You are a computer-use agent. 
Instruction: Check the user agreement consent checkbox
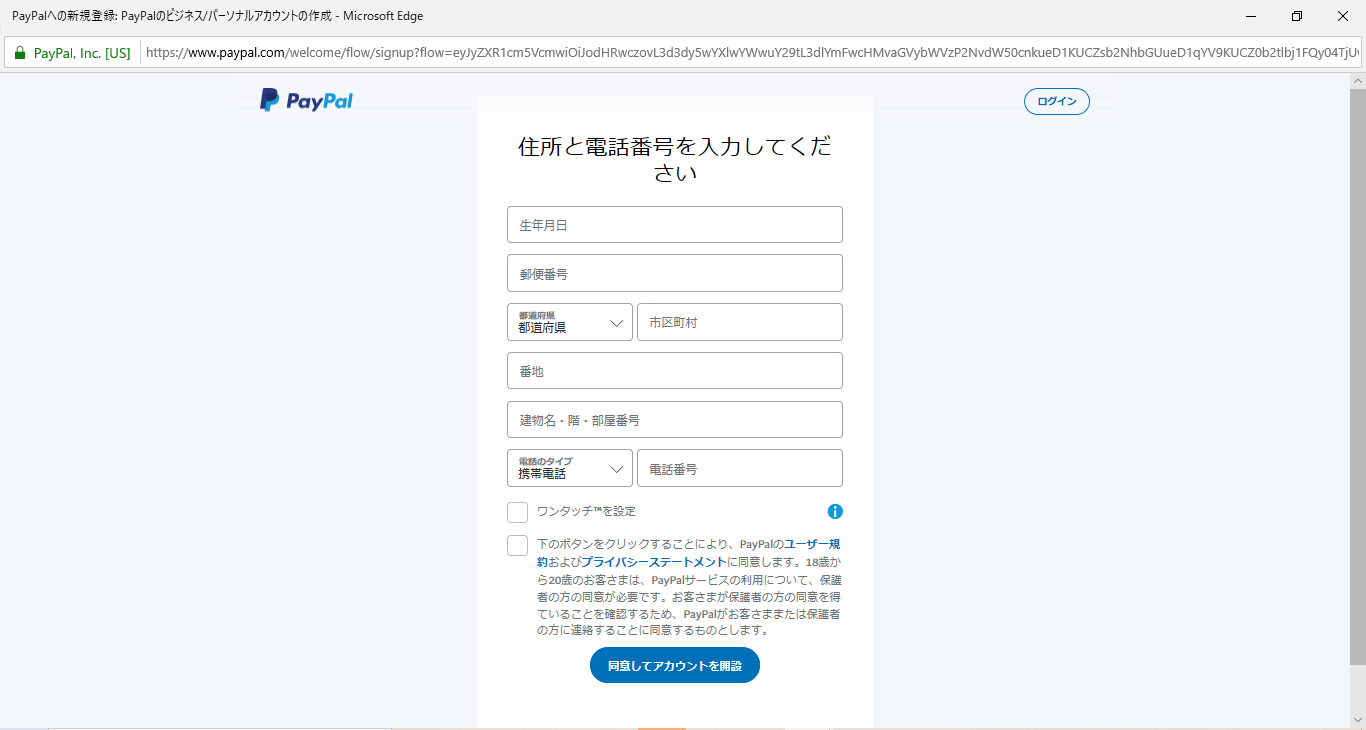517,545
